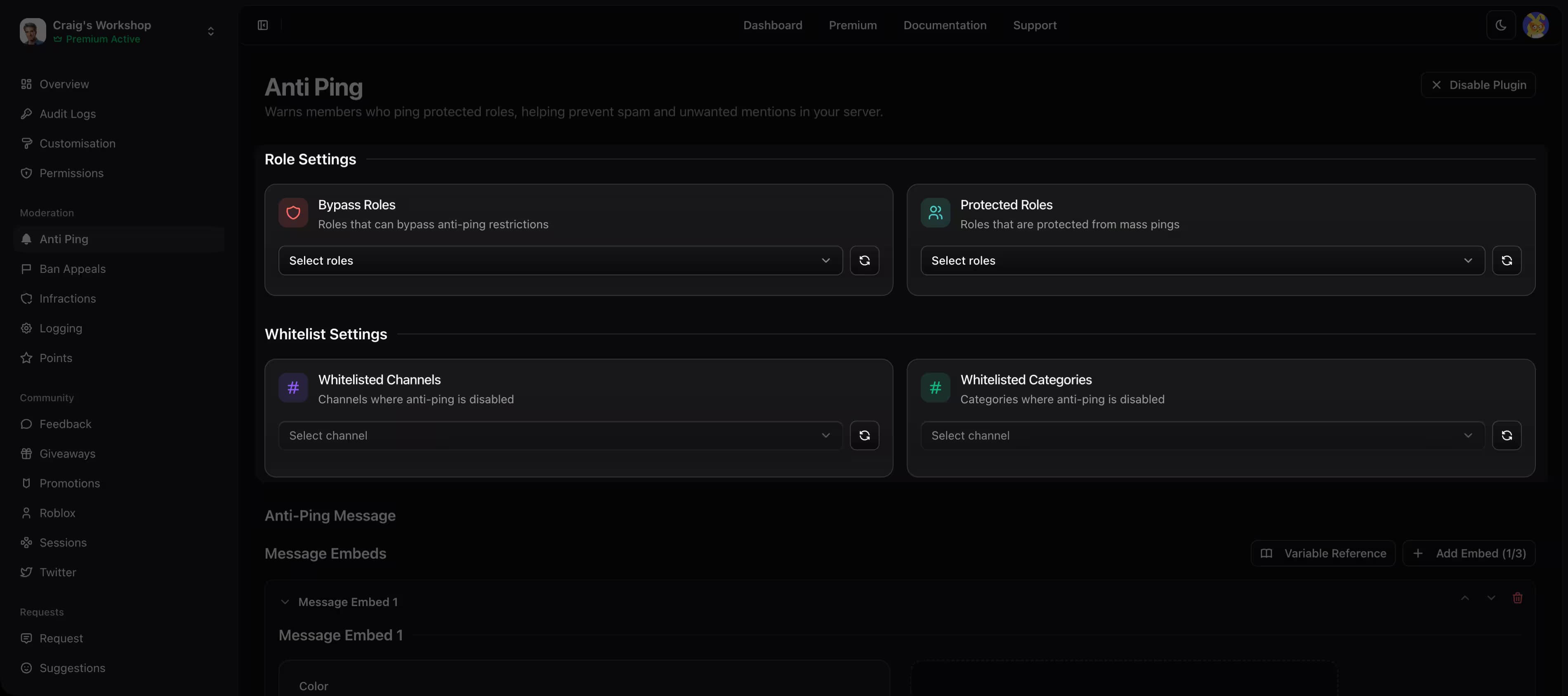The height and width of the screenshot is (696, 1568).
Task: Click the Customisation paint roller icon
Action: 26,144
